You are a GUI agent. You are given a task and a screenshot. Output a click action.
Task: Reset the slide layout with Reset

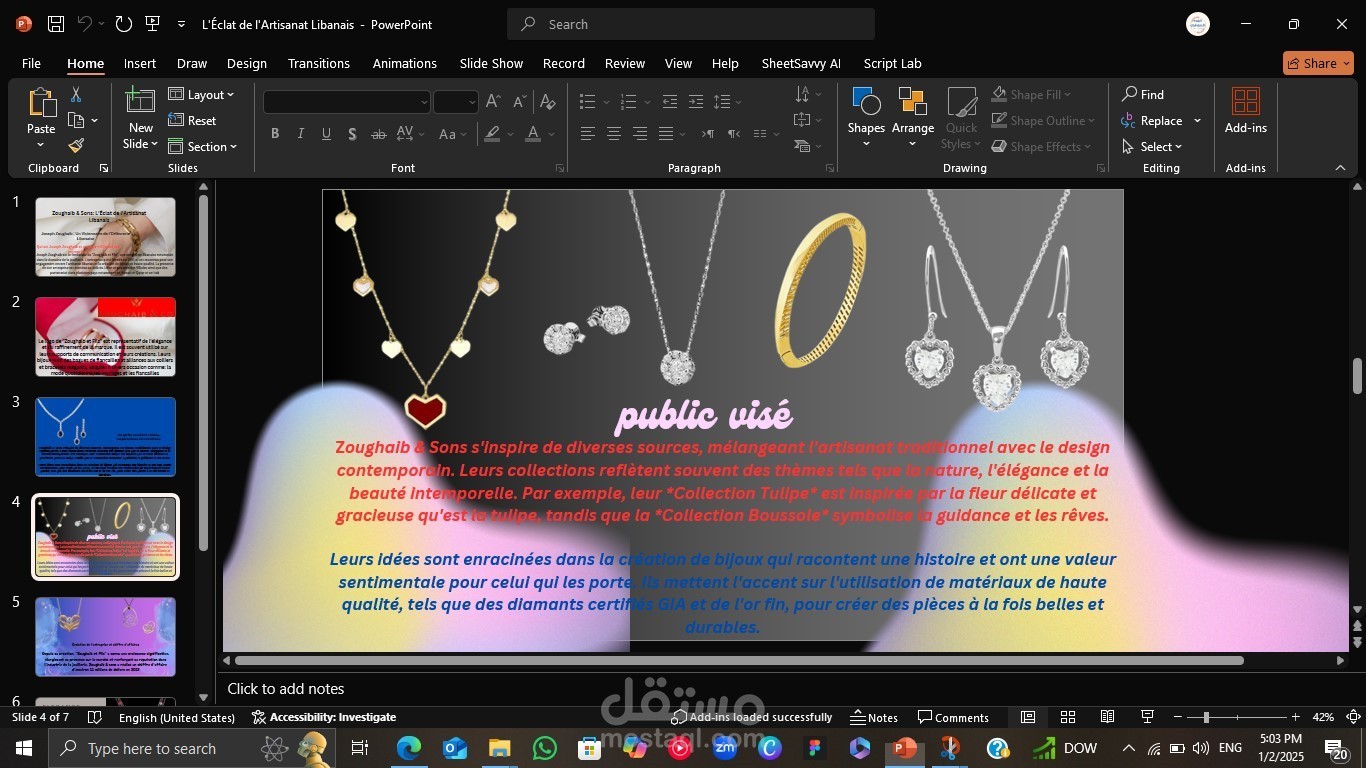192,121
